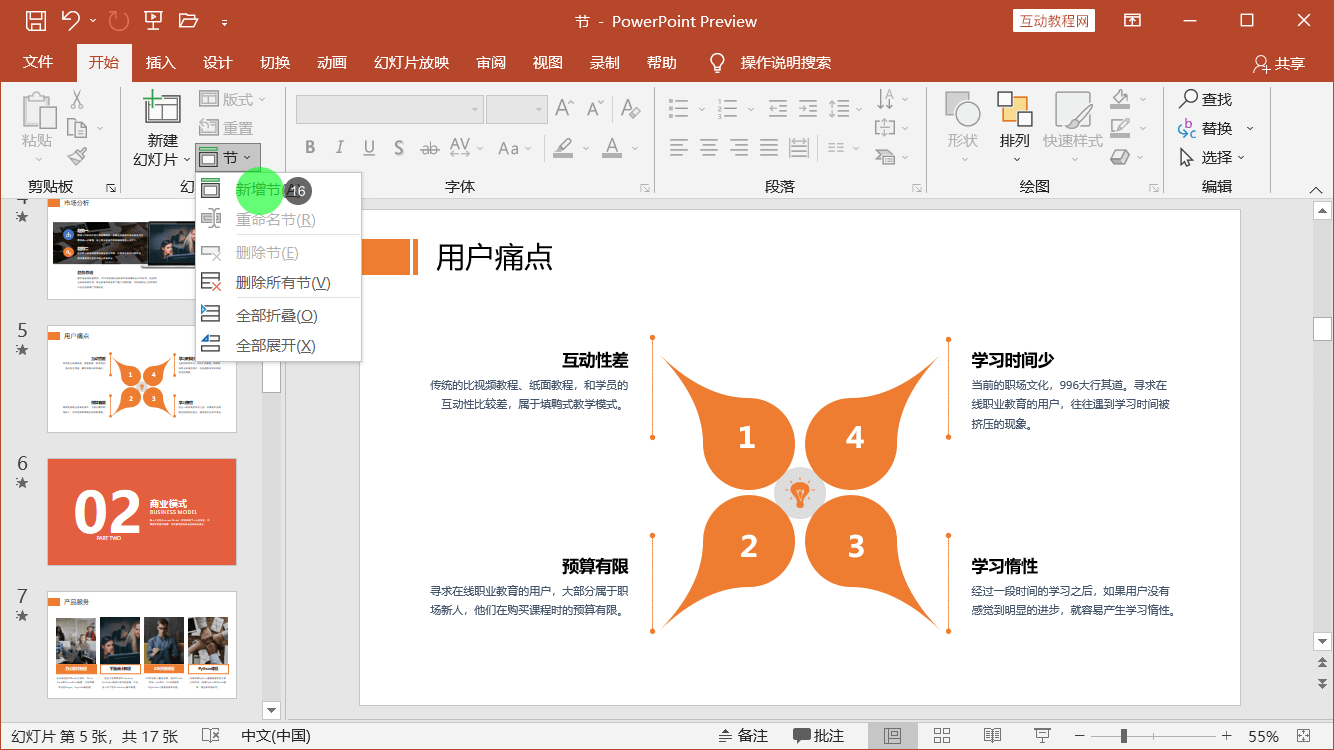
Task: Click the Save icon in quick access toolbar
Action: pyautogui.click(x=35, y=21)
